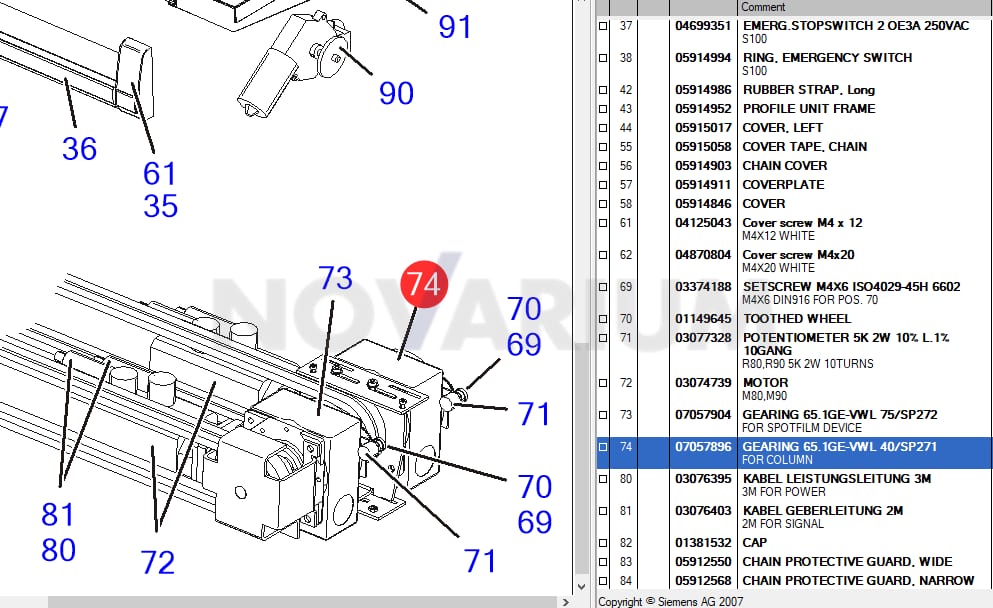Select callout number 90 near the handle
Image resolution: width=993 pixels, height=608 pixels.
(396, 93)
